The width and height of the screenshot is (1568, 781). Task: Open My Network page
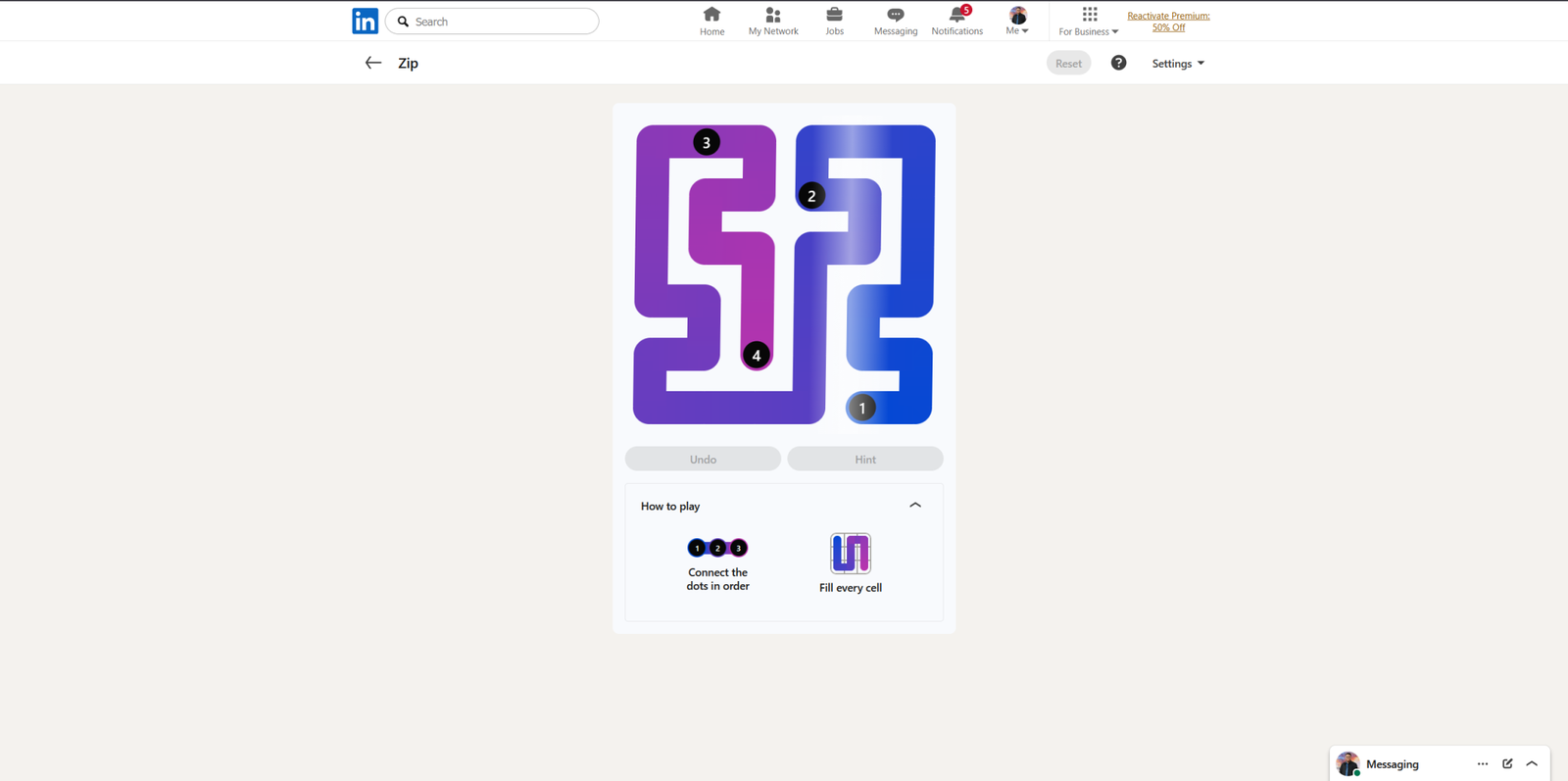[773, 21]
